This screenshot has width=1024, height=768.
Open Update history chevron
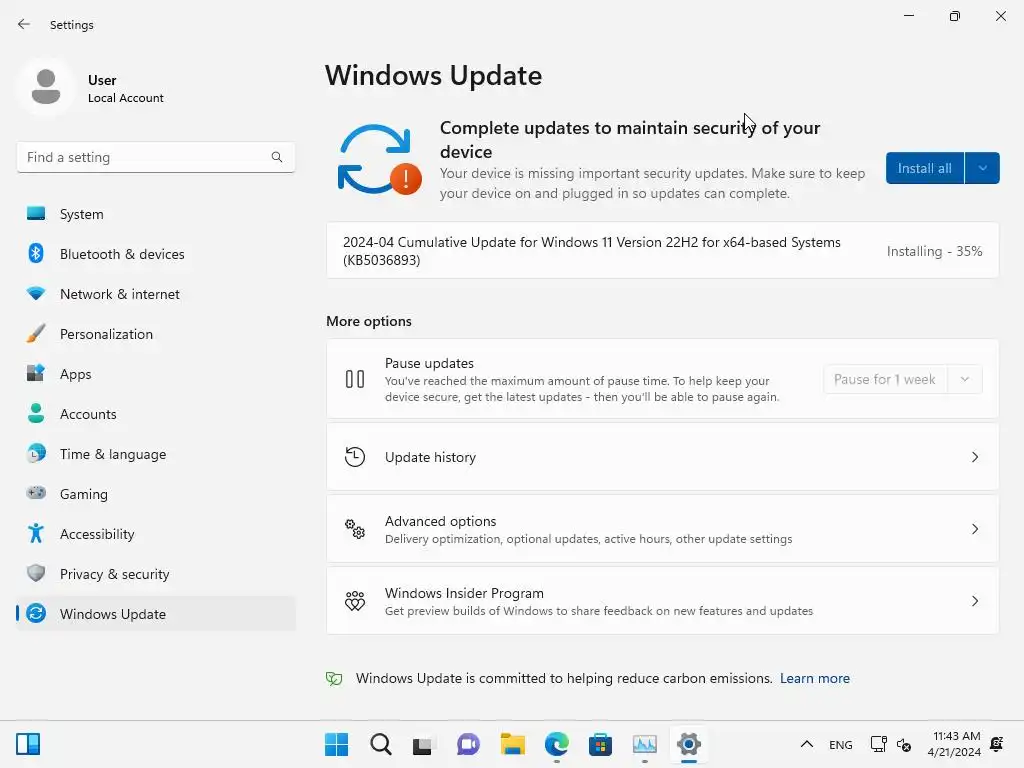coord(974,457)
